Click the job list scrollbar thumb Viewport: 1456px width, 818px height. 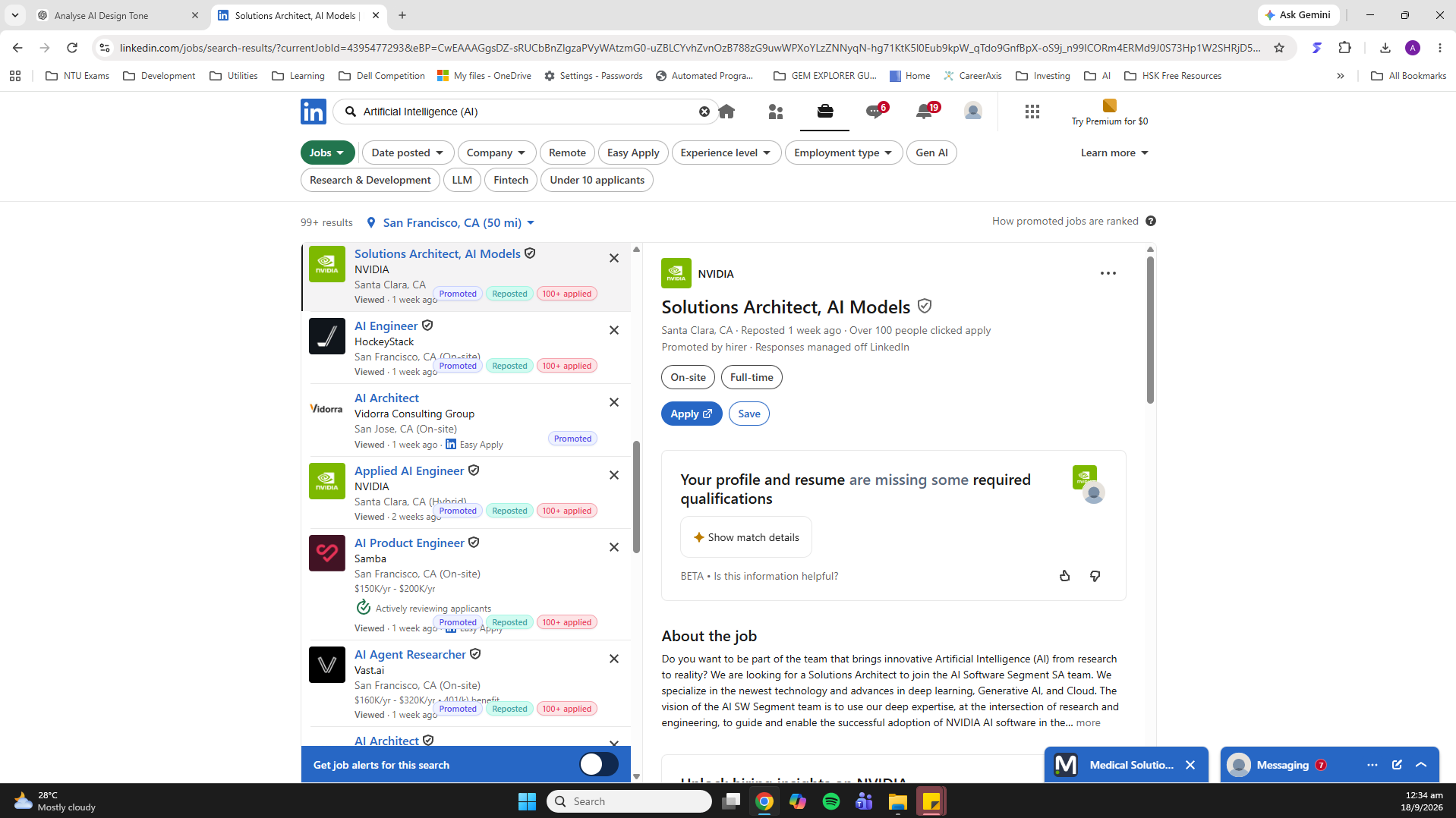click(x=636, y=497)
